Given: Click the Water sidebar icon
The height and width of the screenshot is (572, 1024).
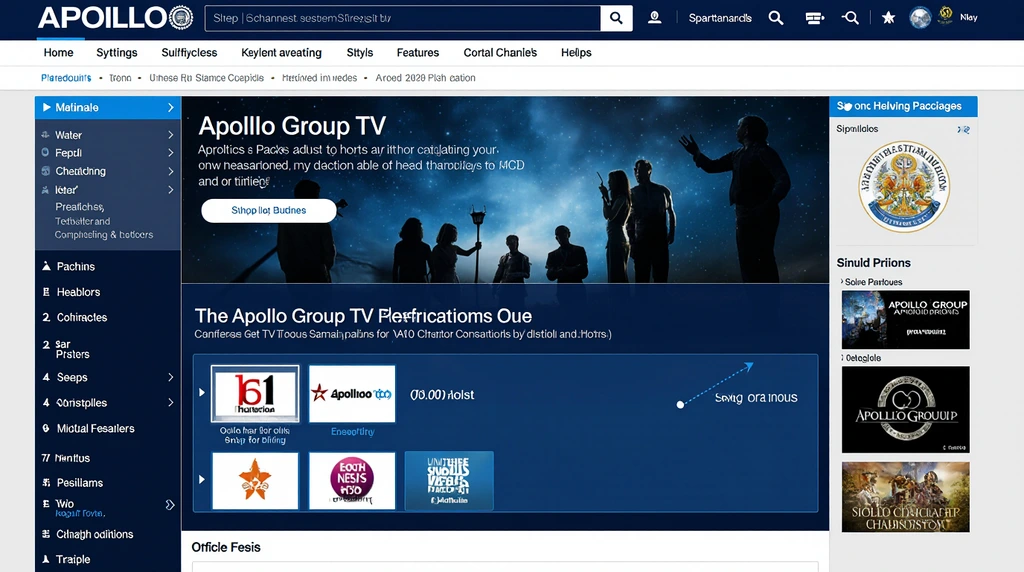Looking at the screenshot, I should [x=45, y=135].
